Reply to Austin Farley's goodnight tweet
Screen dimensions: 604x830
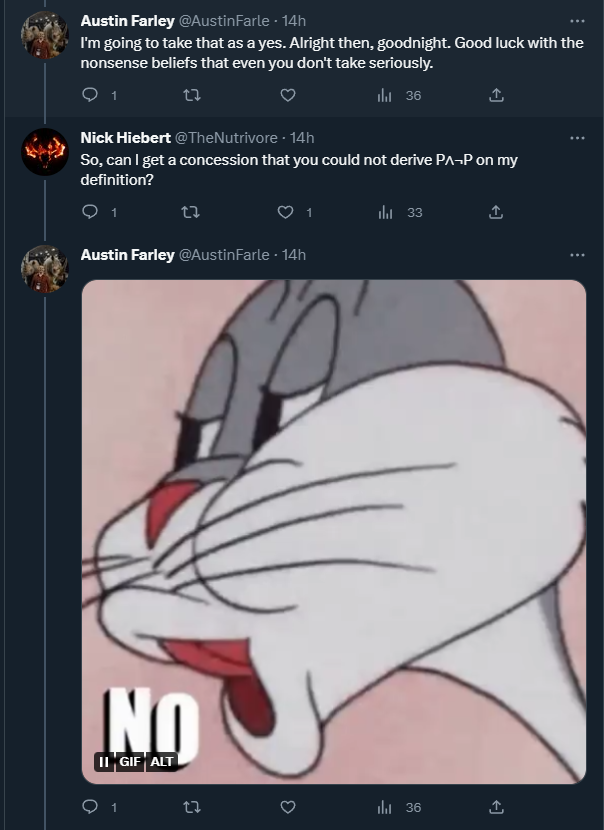tap(90, 96)
